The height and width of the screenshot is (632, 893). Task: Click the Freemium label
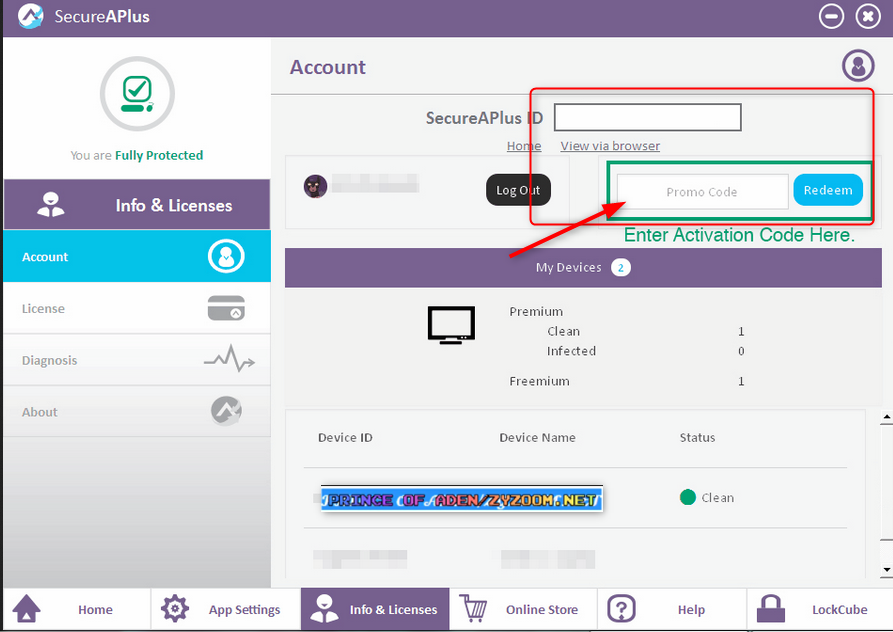coord(539,381)
